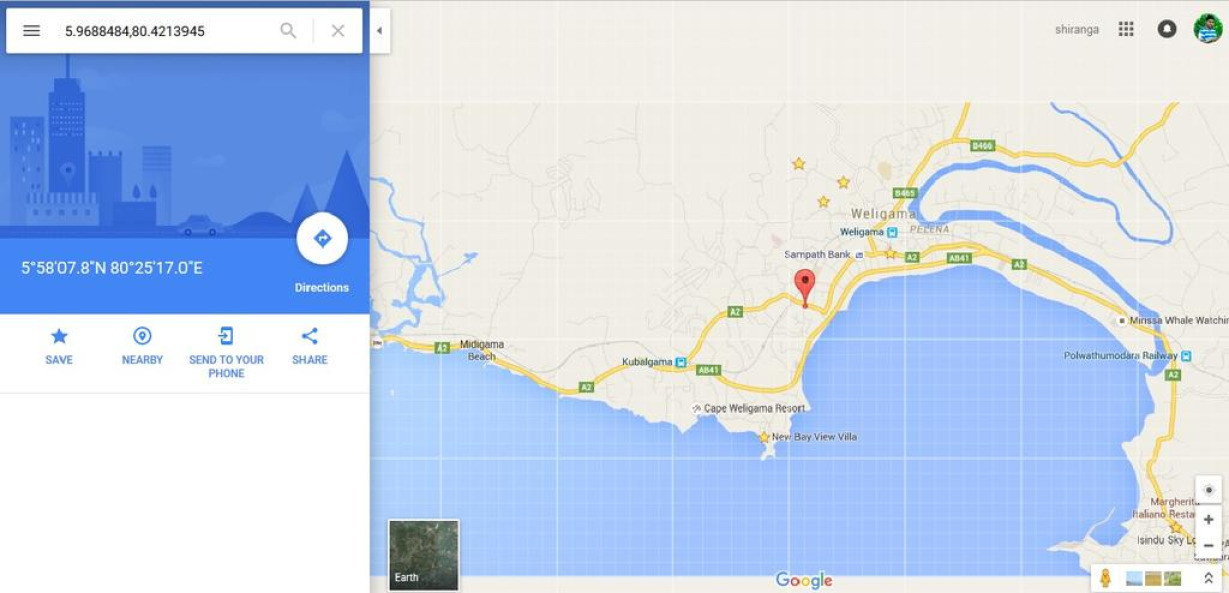Open Directions with the blue arrow button
The image size is (1229, 593).
click(x=322, y=239)
